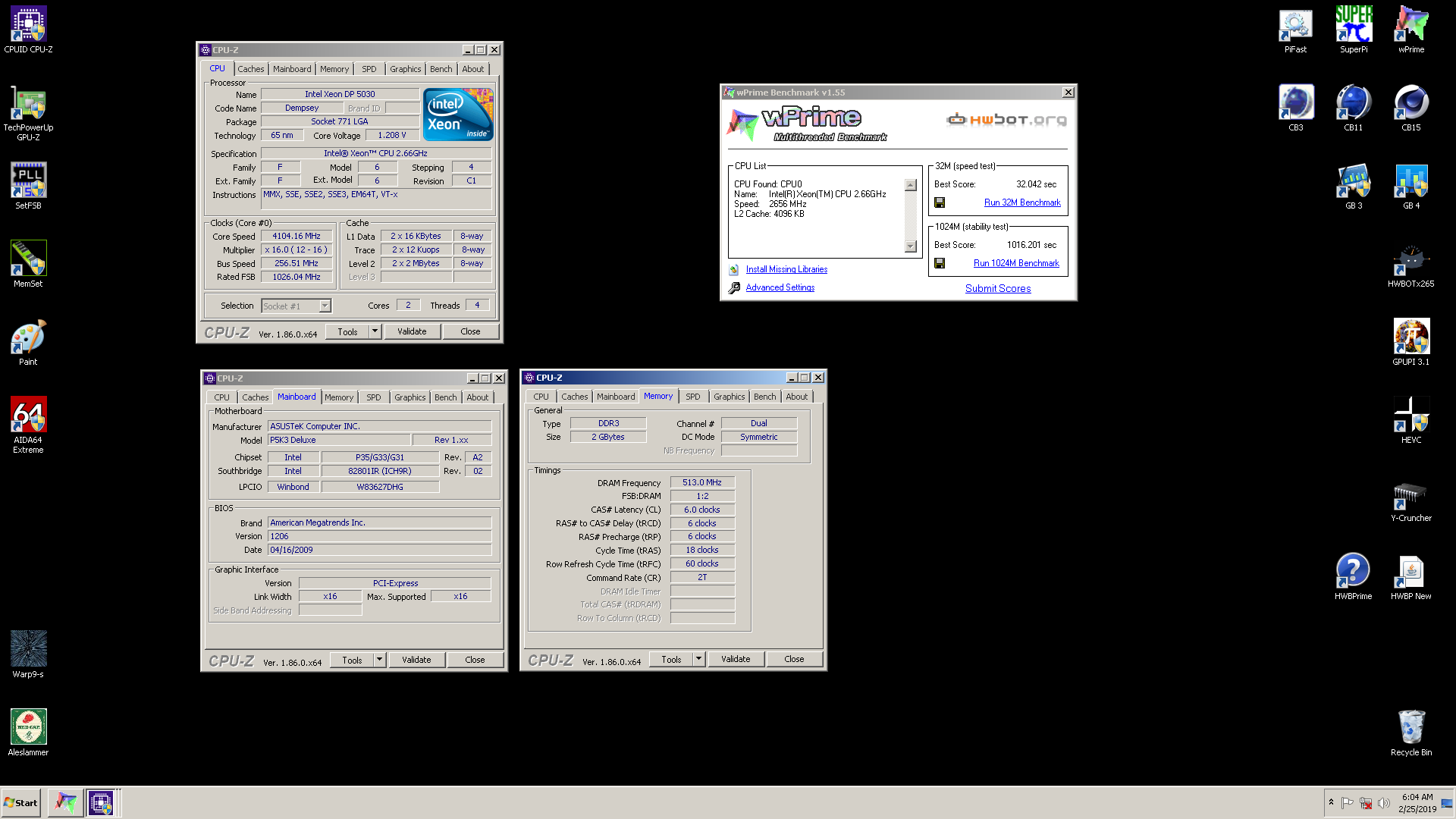1456x819 pixels.
Task: Launch the PiFast desktop shortcut
Action: (1295, 30)
